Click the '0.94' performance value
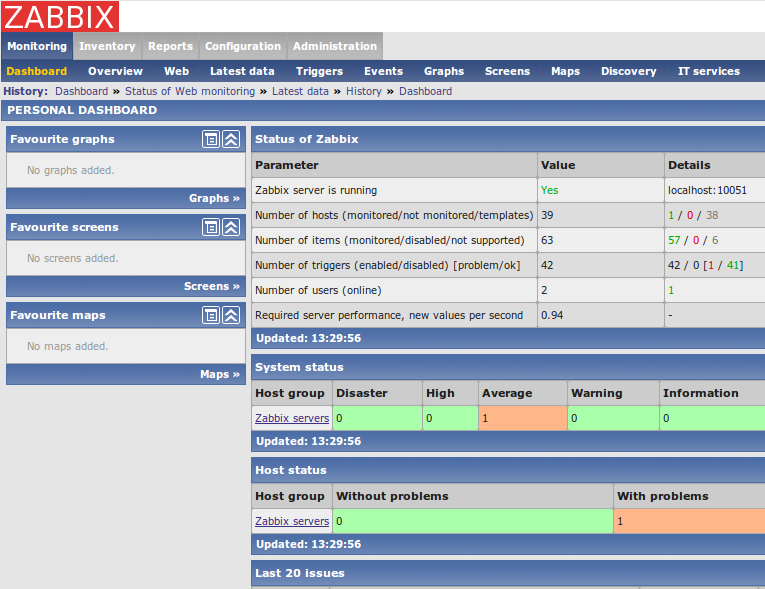This screenshot has height=589, width=765. 552,315
